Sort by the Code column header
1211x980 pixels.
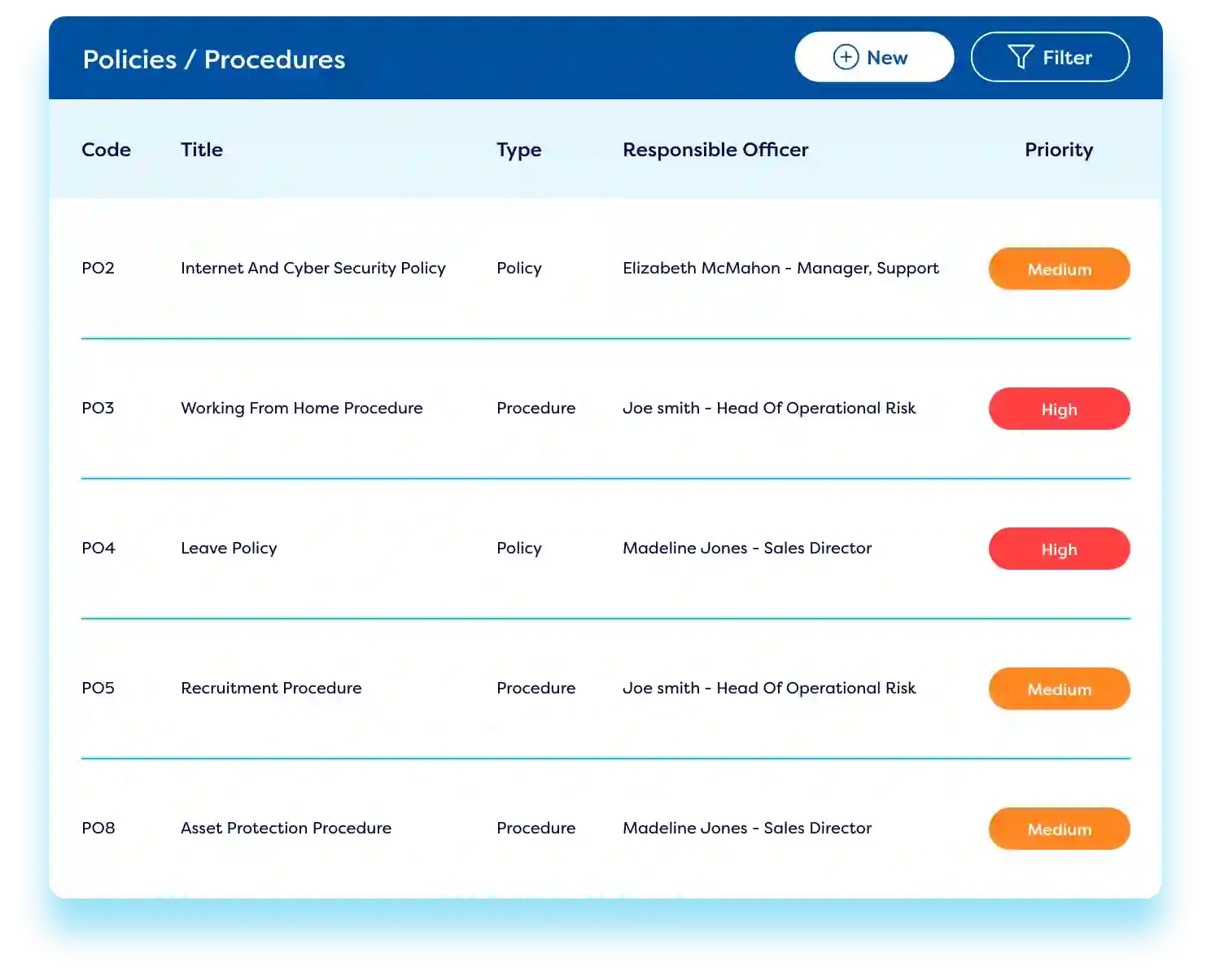tap(106, 150)
